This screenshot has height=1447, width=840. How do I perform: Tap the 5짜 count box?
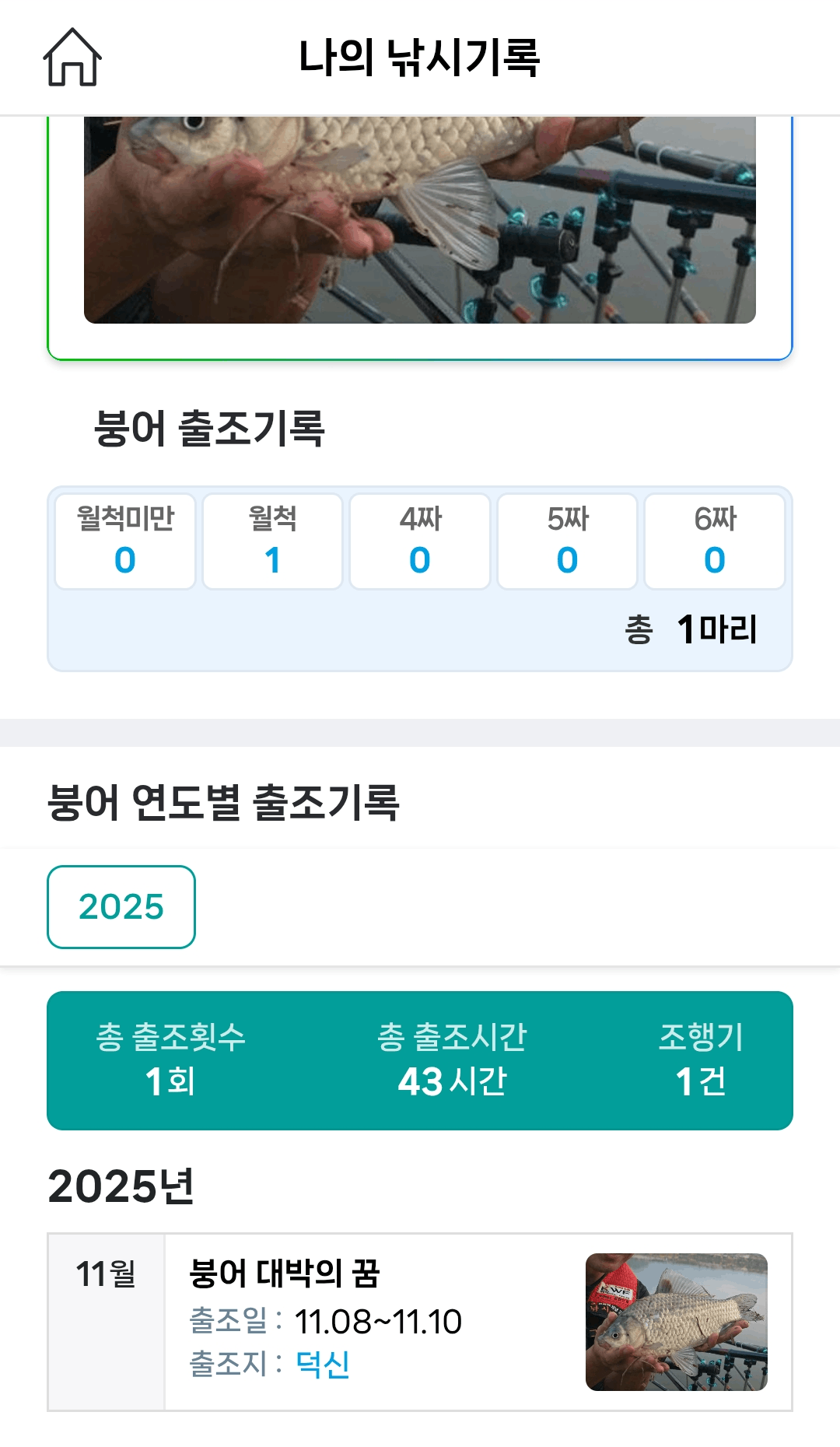(567, 541)
